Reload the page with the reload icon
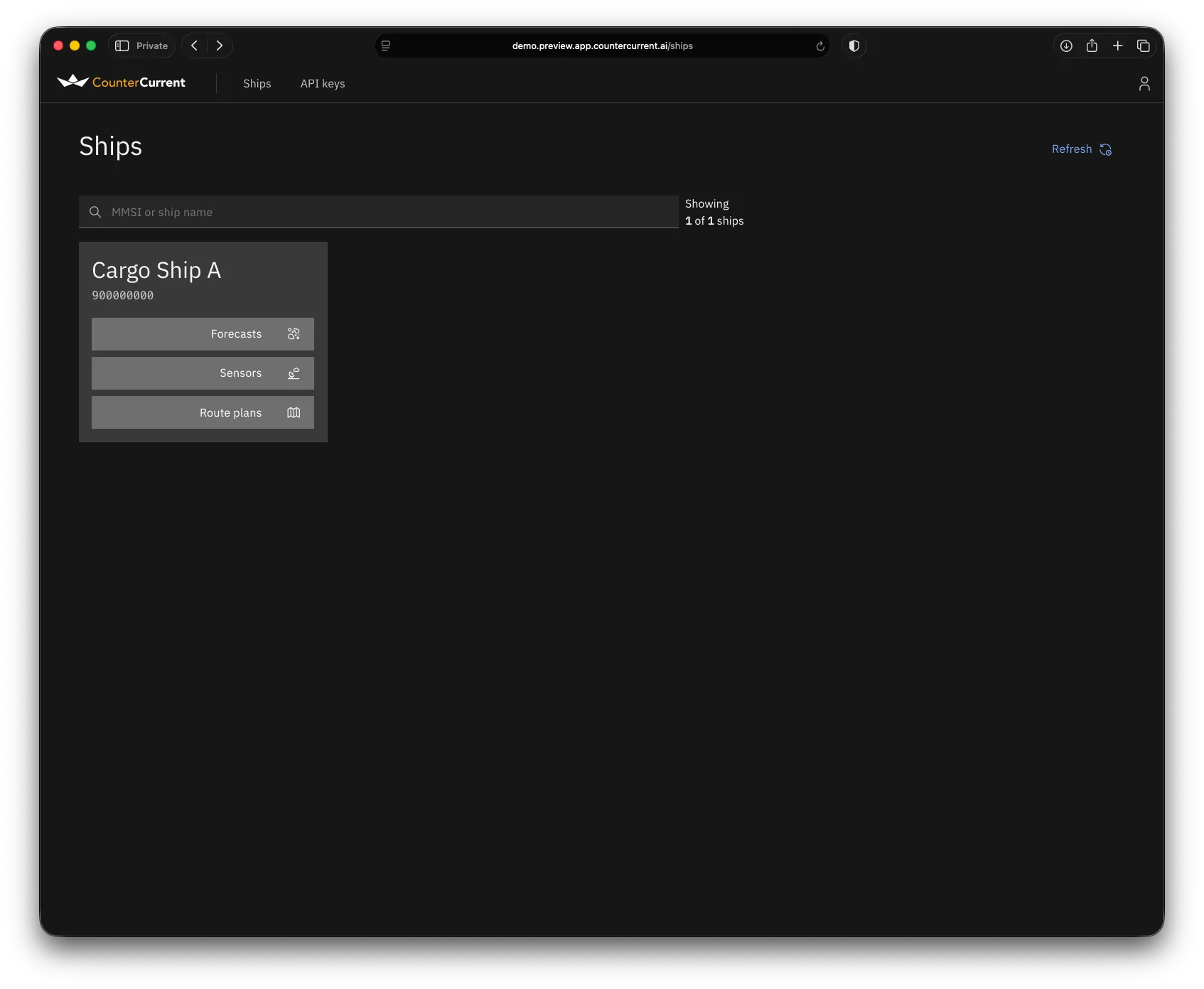The width and height of the screenshot is (1204, 989). coord(820,46)
